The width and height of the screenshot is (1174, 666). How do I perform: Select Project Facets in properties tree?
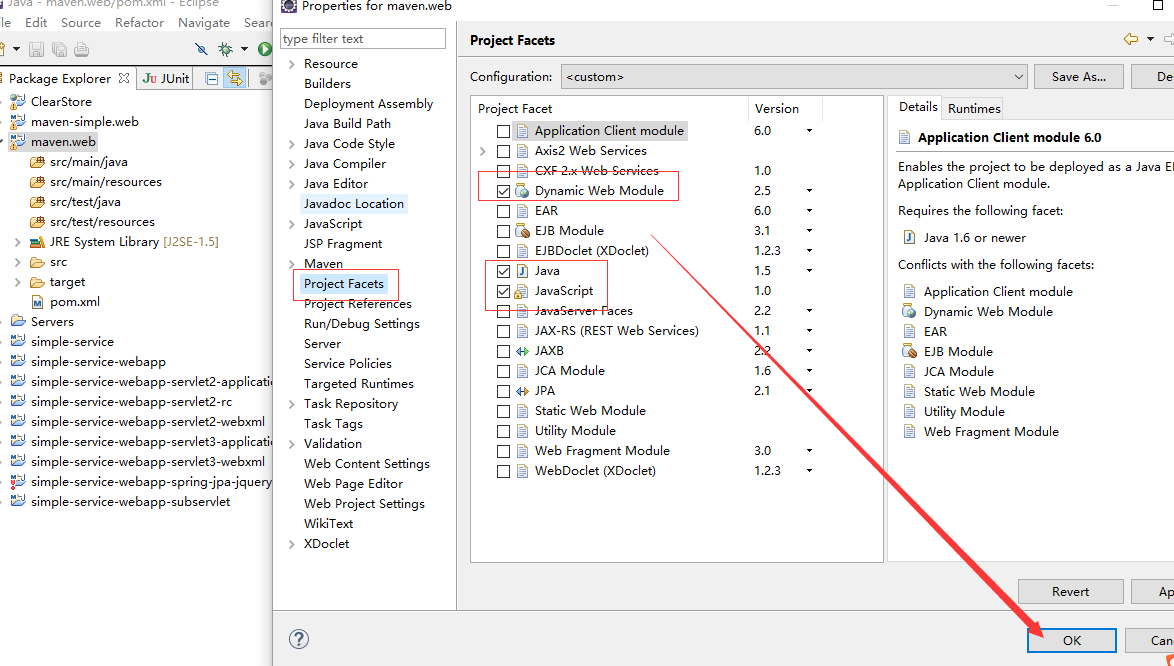pos(344,284)
